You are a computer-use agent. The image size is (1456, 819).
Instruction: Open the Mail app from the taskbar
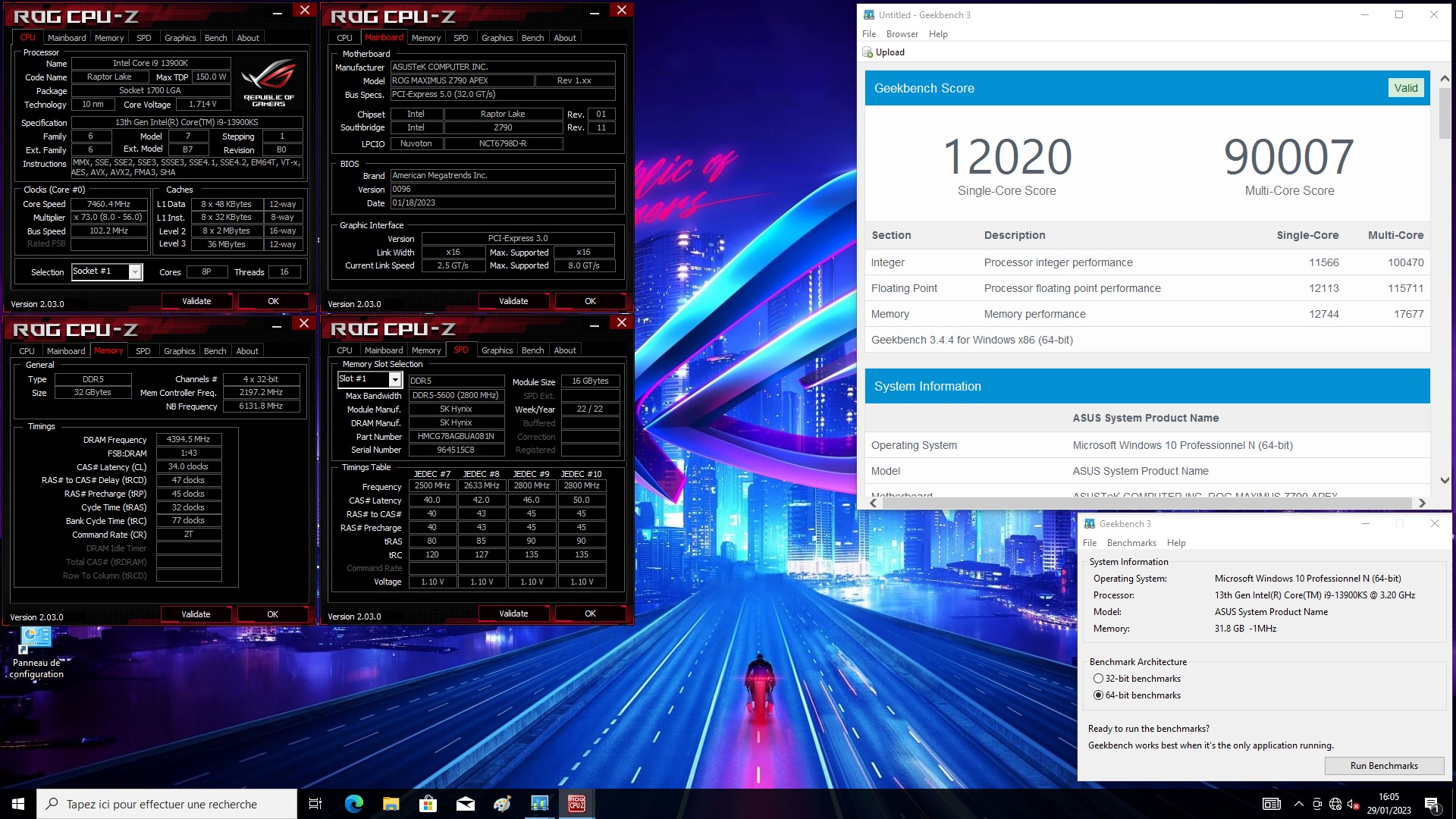[465, 804]
